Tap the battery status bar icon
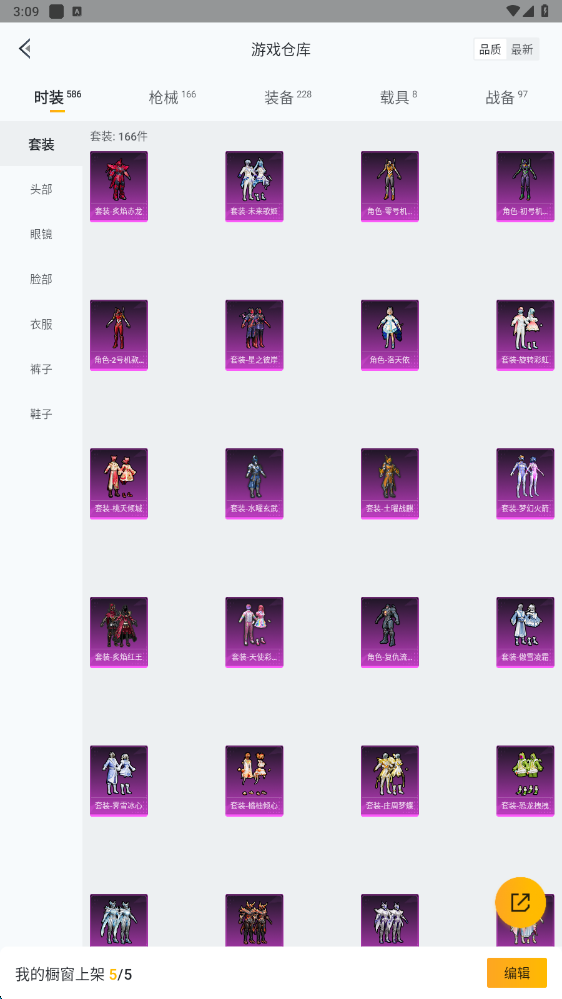This screenshot has width=562, height=999. [545, 11]
